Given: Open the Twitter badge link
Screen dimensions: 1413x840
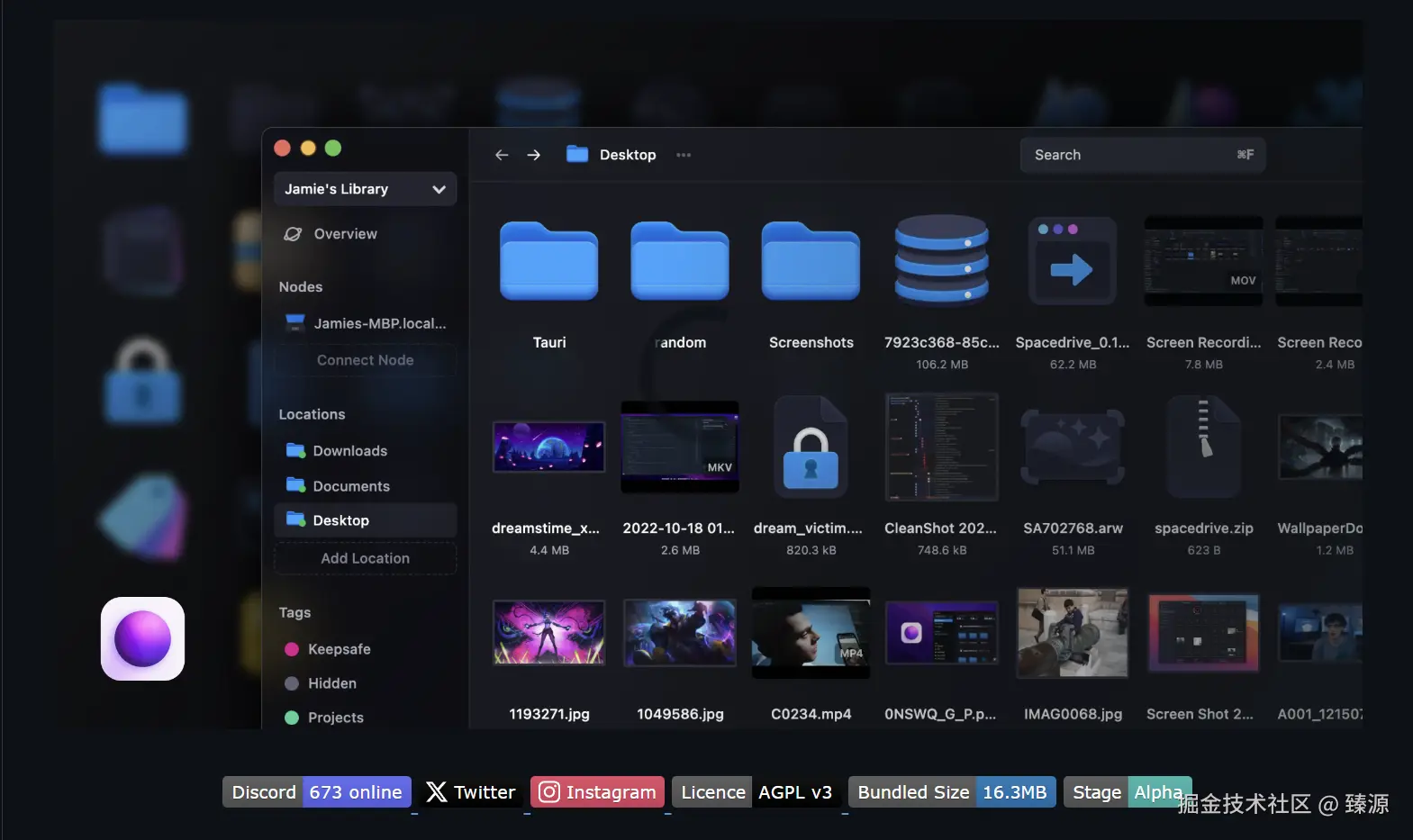Looking at the screenshot, I should 471,792.
